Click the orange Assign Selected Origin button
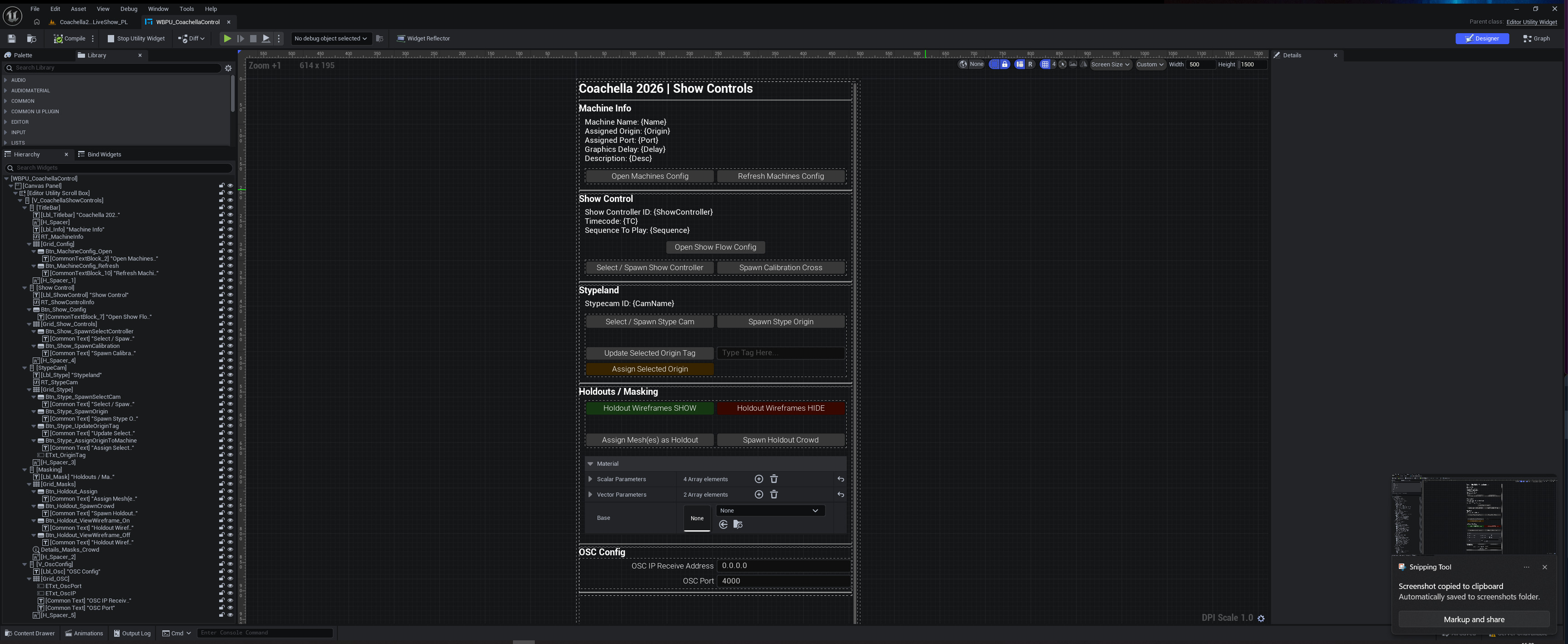 pos(649,369)
